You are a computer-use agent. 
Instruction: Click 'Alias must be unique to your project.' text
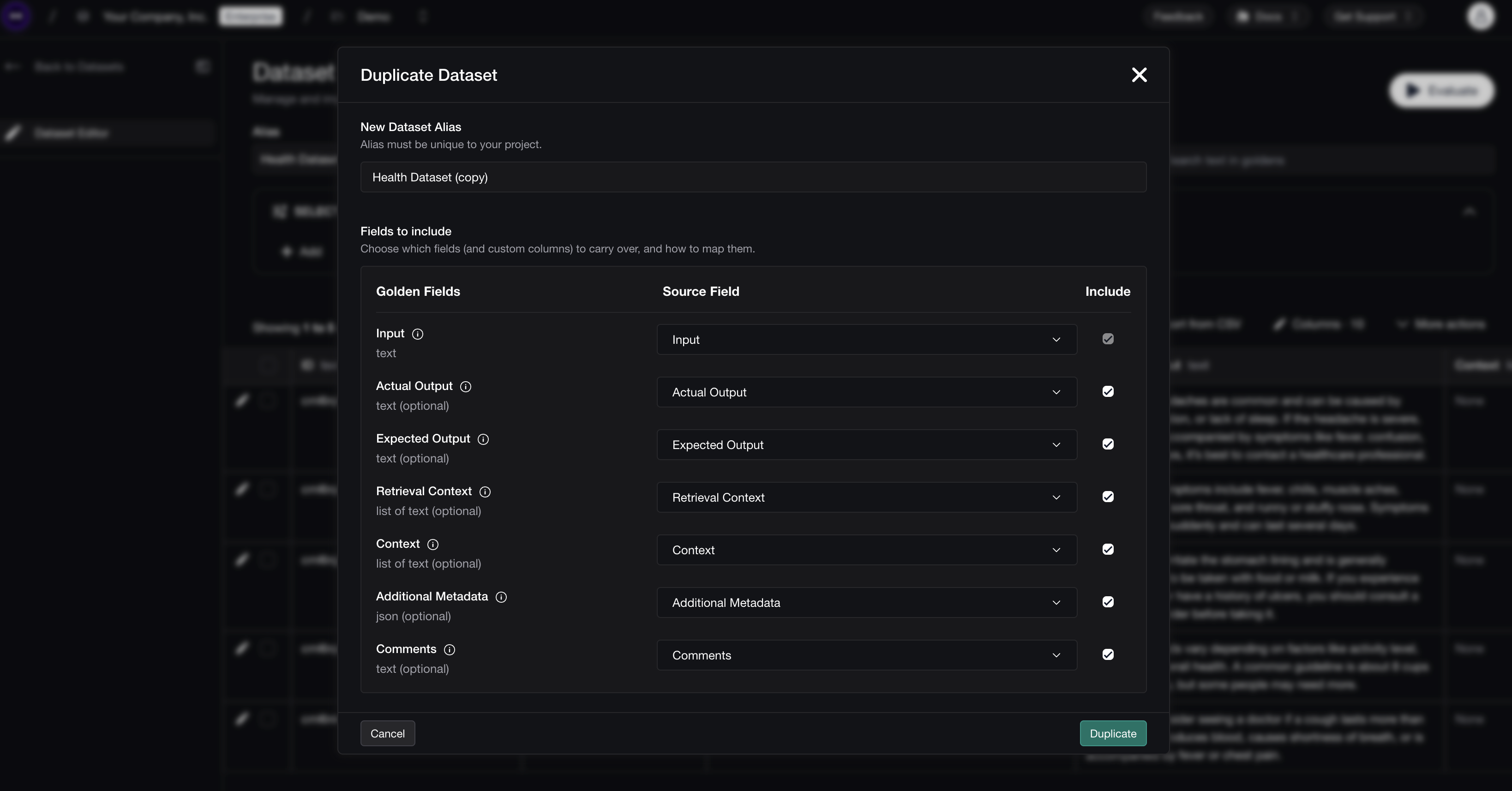(x=451, y=144)
